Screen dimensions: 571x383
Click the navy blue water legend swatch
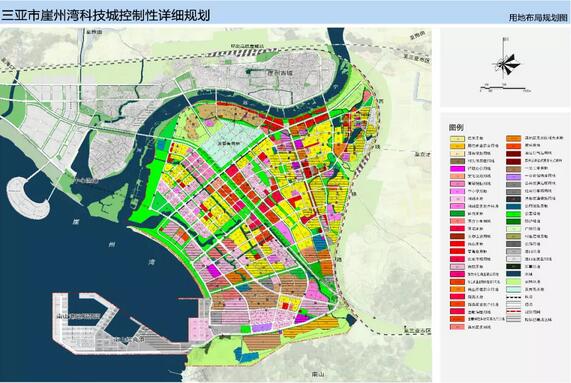513,274
